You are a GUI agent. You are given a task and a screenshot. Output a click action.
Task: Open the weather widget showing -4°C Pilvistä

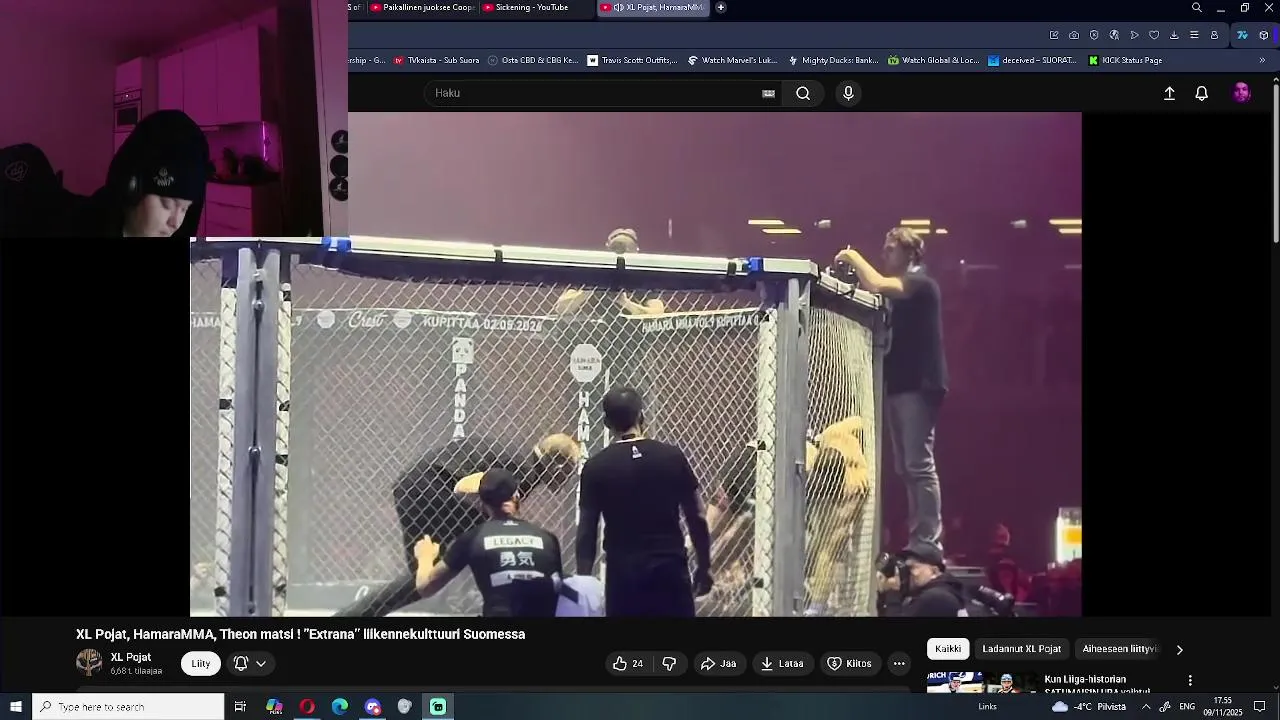[1089, 707]
